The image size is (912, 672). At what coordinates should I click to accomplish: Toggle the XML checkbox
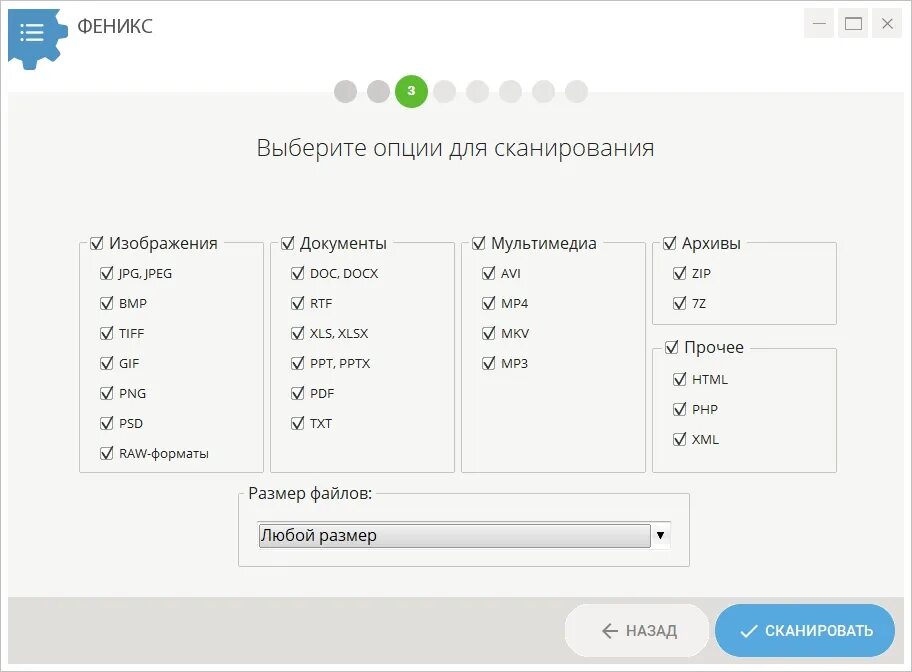pyautogui.click(x=679, y=439)
